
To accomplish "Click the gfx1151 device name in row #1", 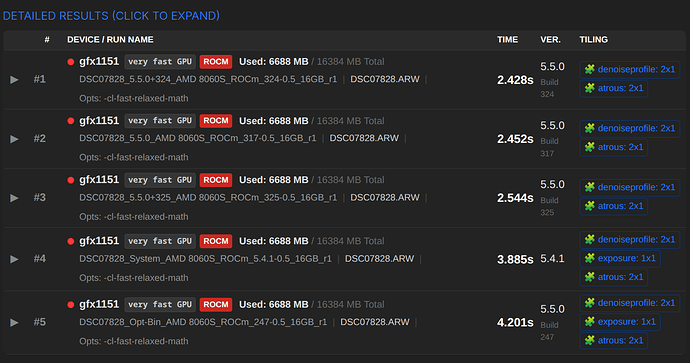I will point(99,62).
